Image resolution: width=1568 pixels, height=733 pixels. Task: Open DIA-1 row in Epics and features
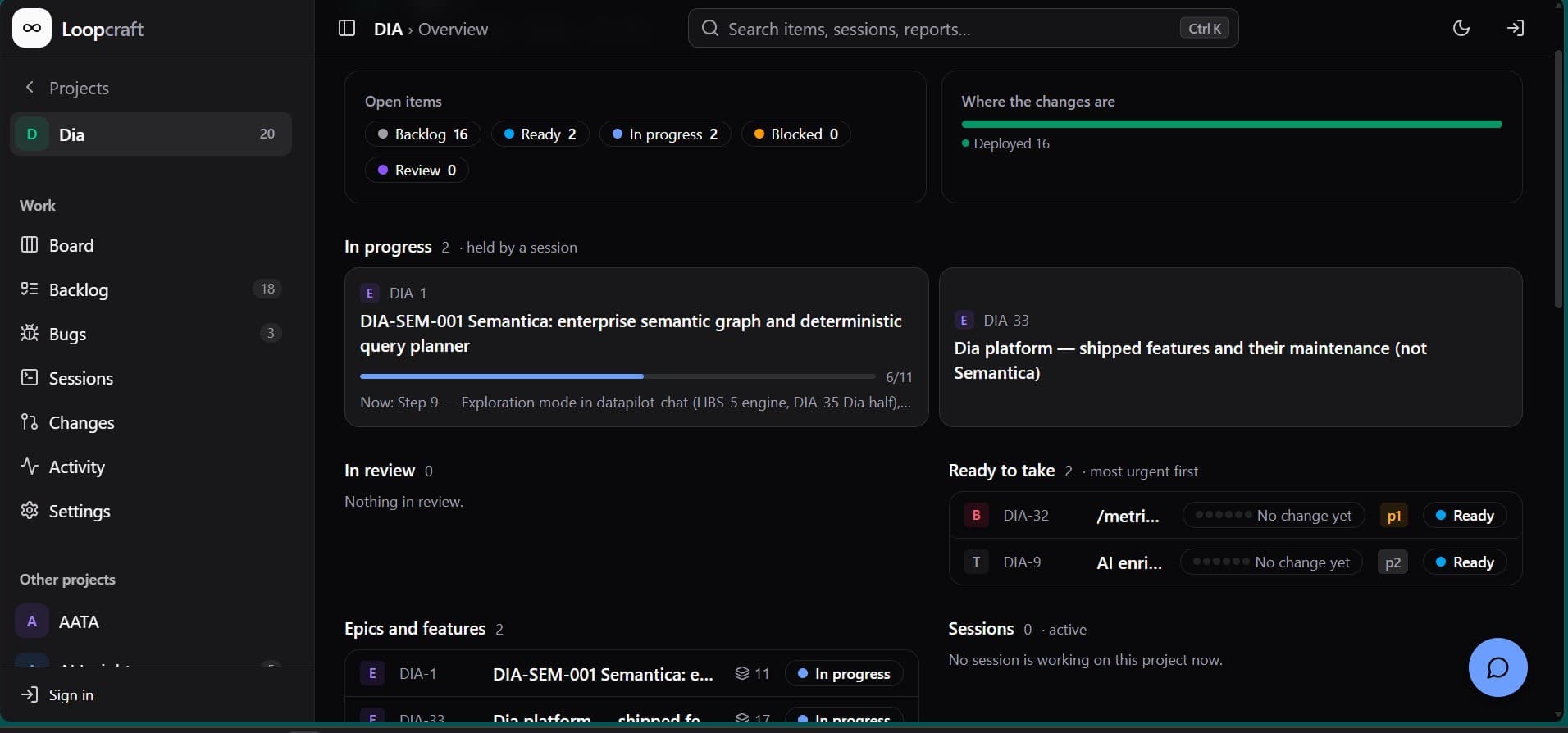[631, 673]
